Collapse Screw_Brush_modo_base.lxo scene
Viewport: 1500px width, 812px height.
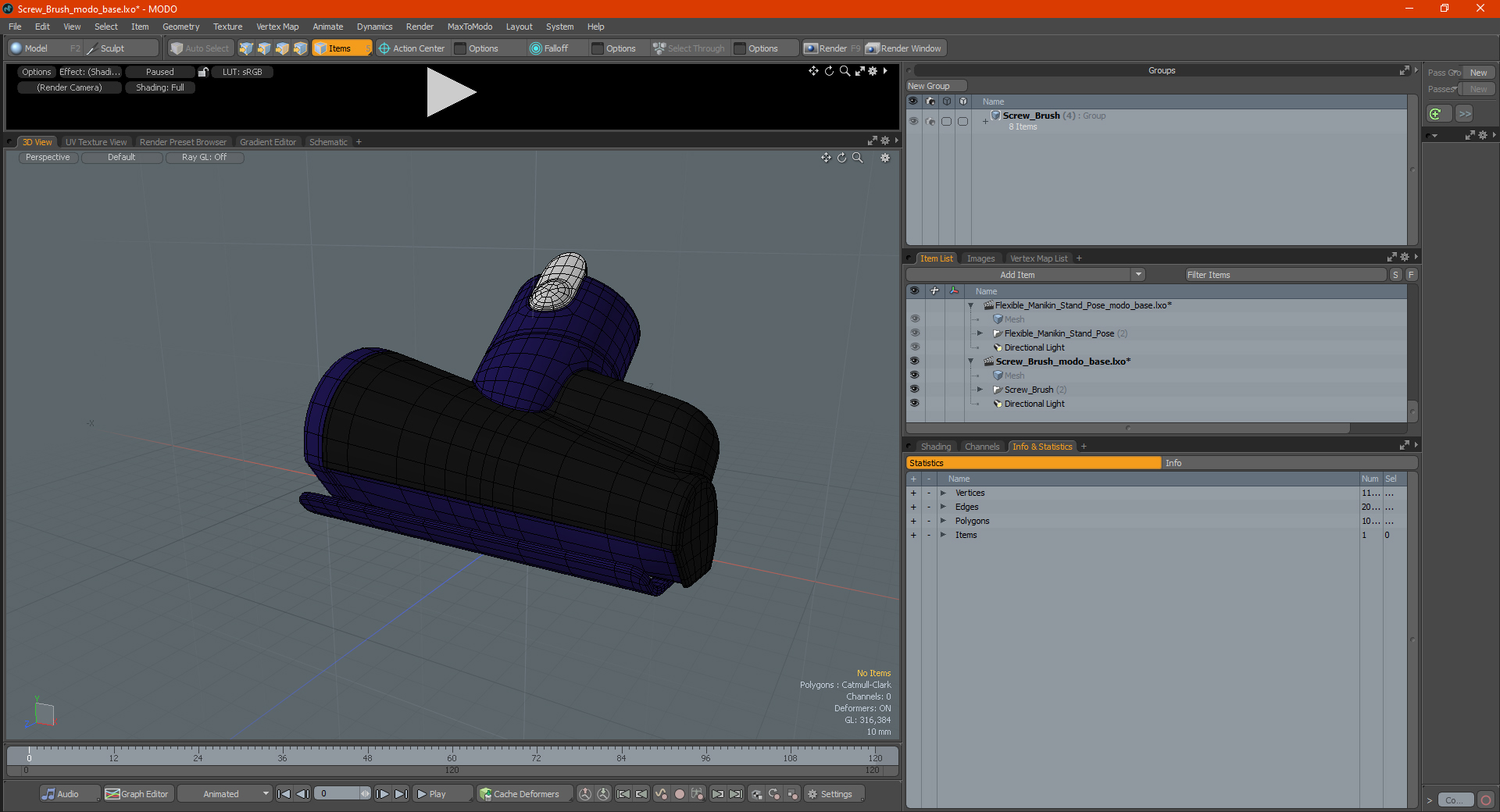coord(971,361)
